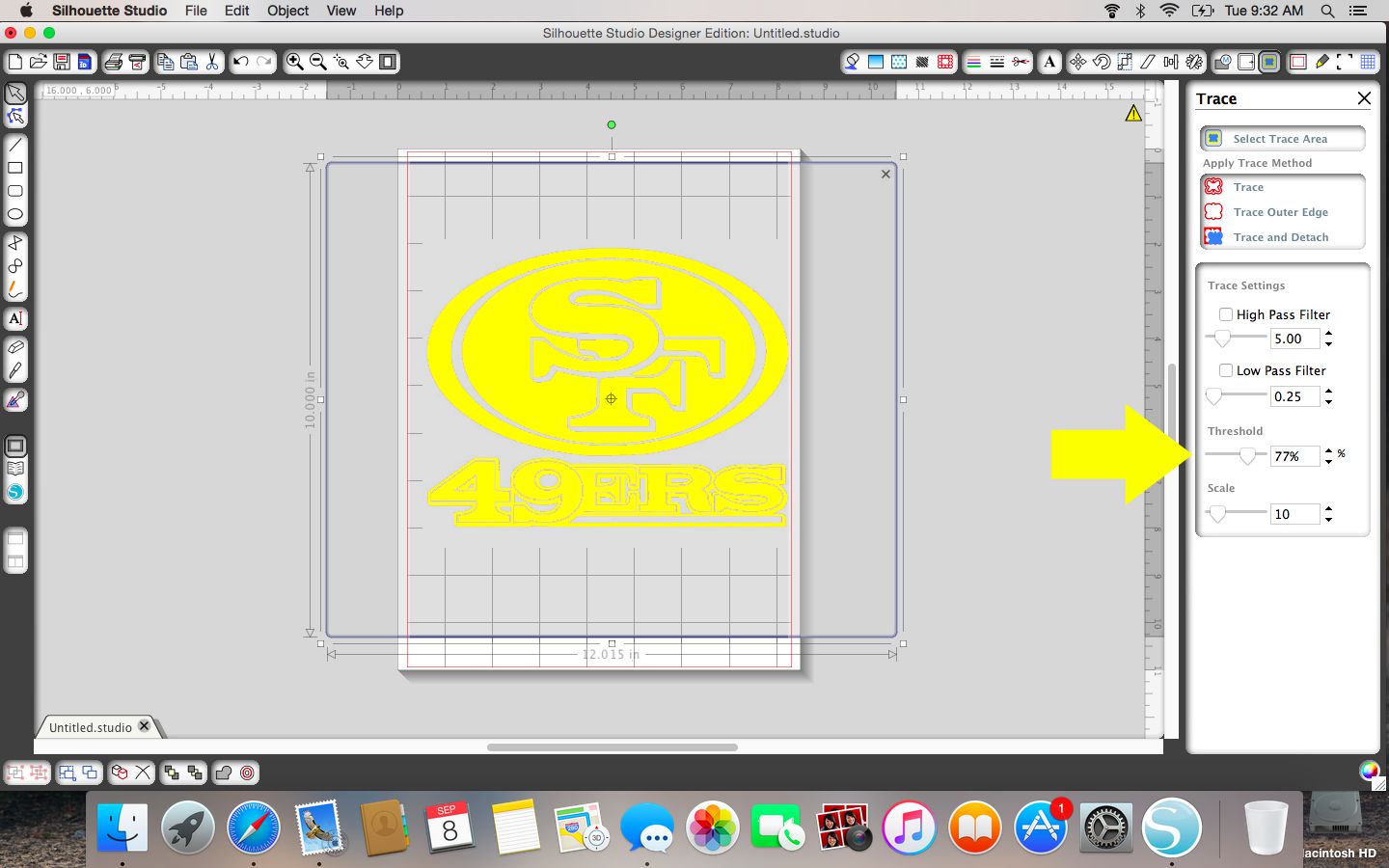Screen dimensions: 1389x868
Task: Adjust the Scale slider handle
Action: (x=1217, y=514)
